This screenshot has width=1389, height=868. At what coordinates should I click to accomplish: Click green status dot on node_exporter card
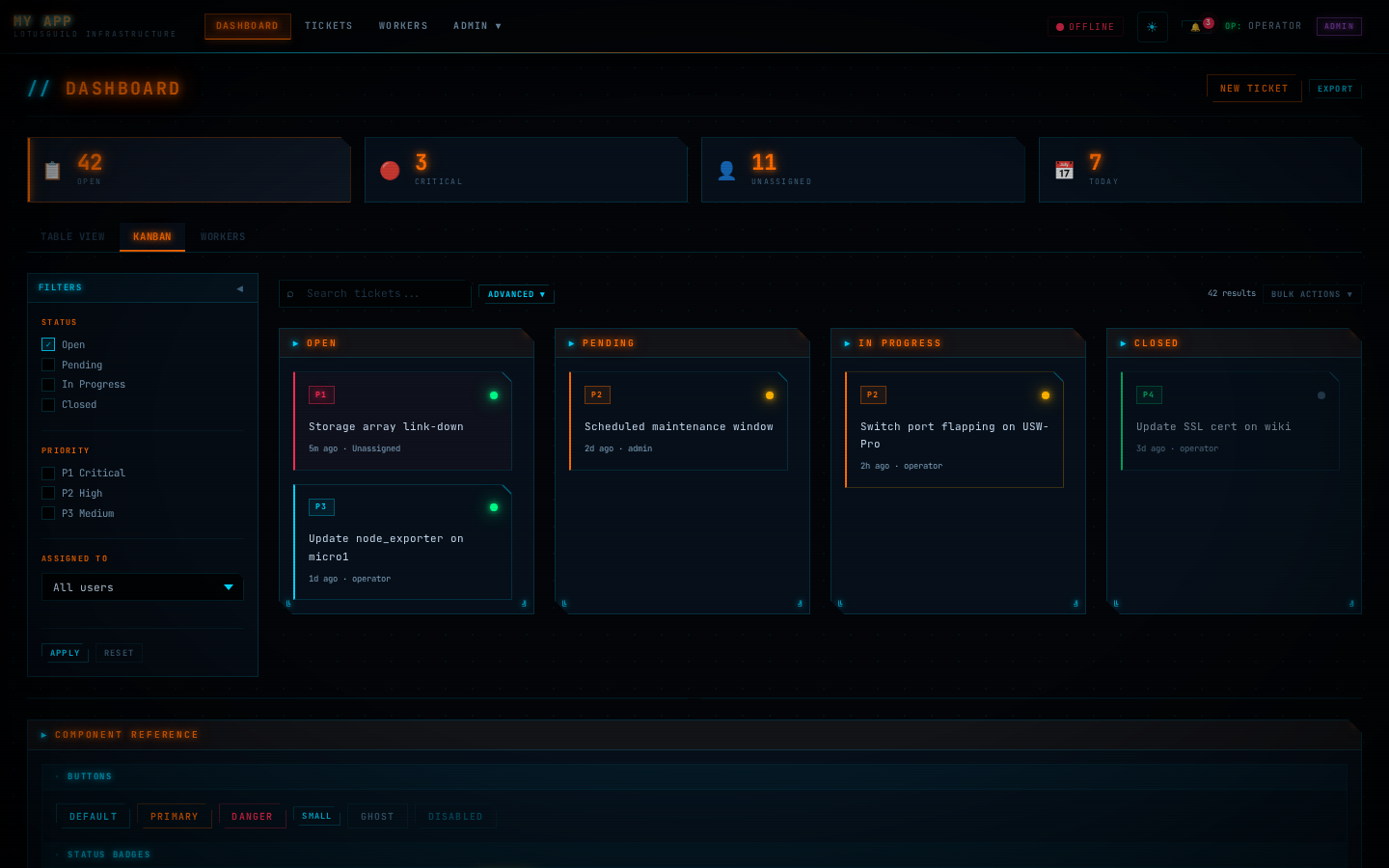click(494, 507)
